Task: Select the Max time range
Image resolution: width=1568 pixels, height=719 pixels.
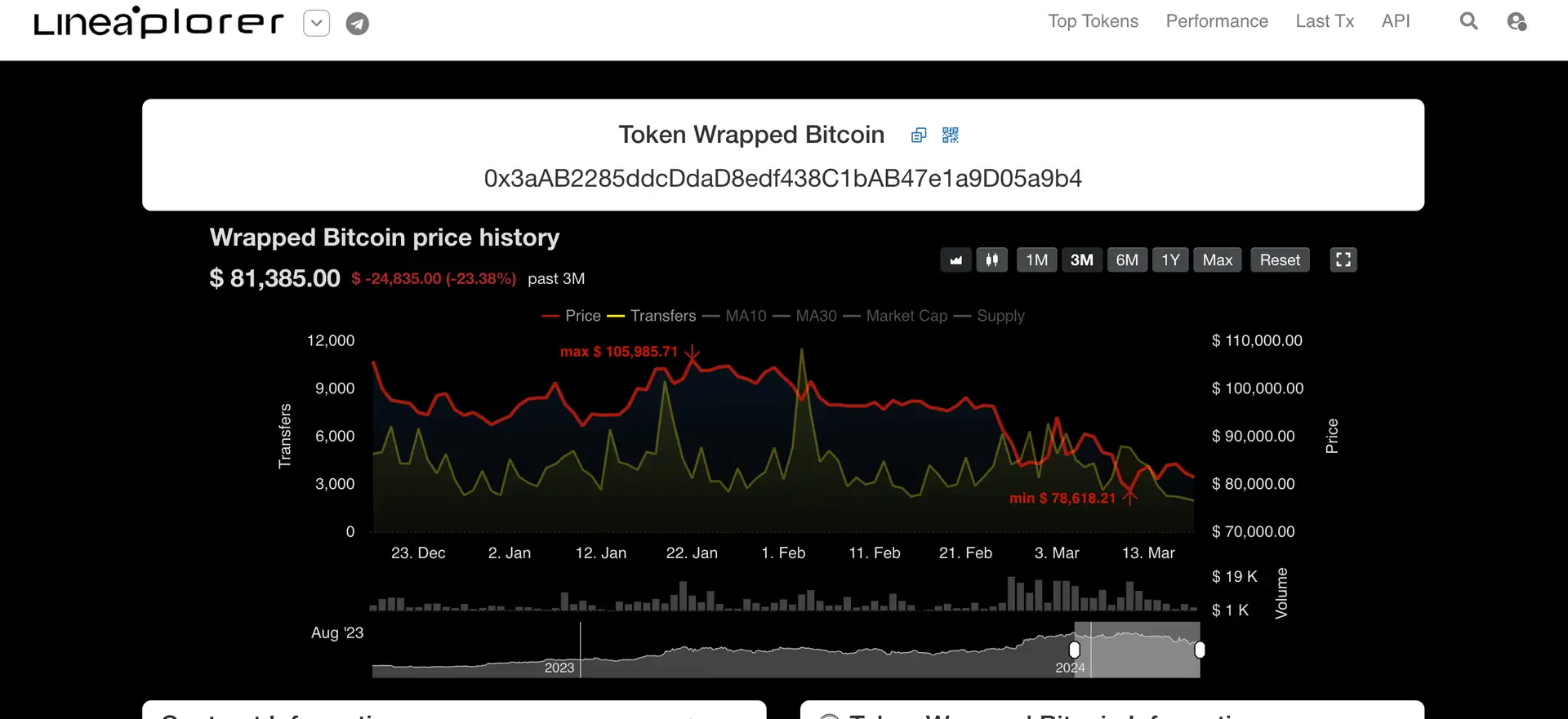Action: [1217, 260]
